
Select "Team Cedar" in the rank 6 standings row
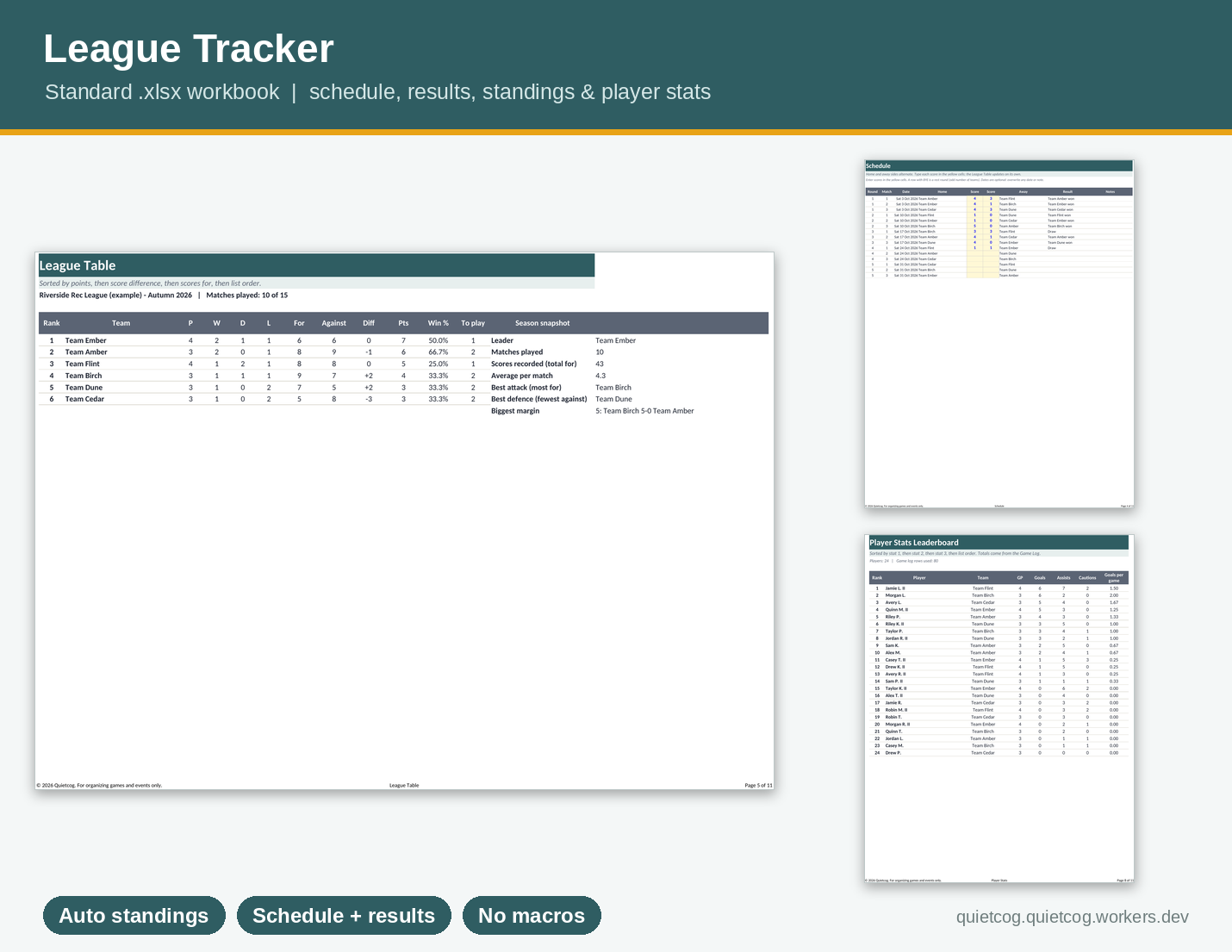click(x=84, y=400)
